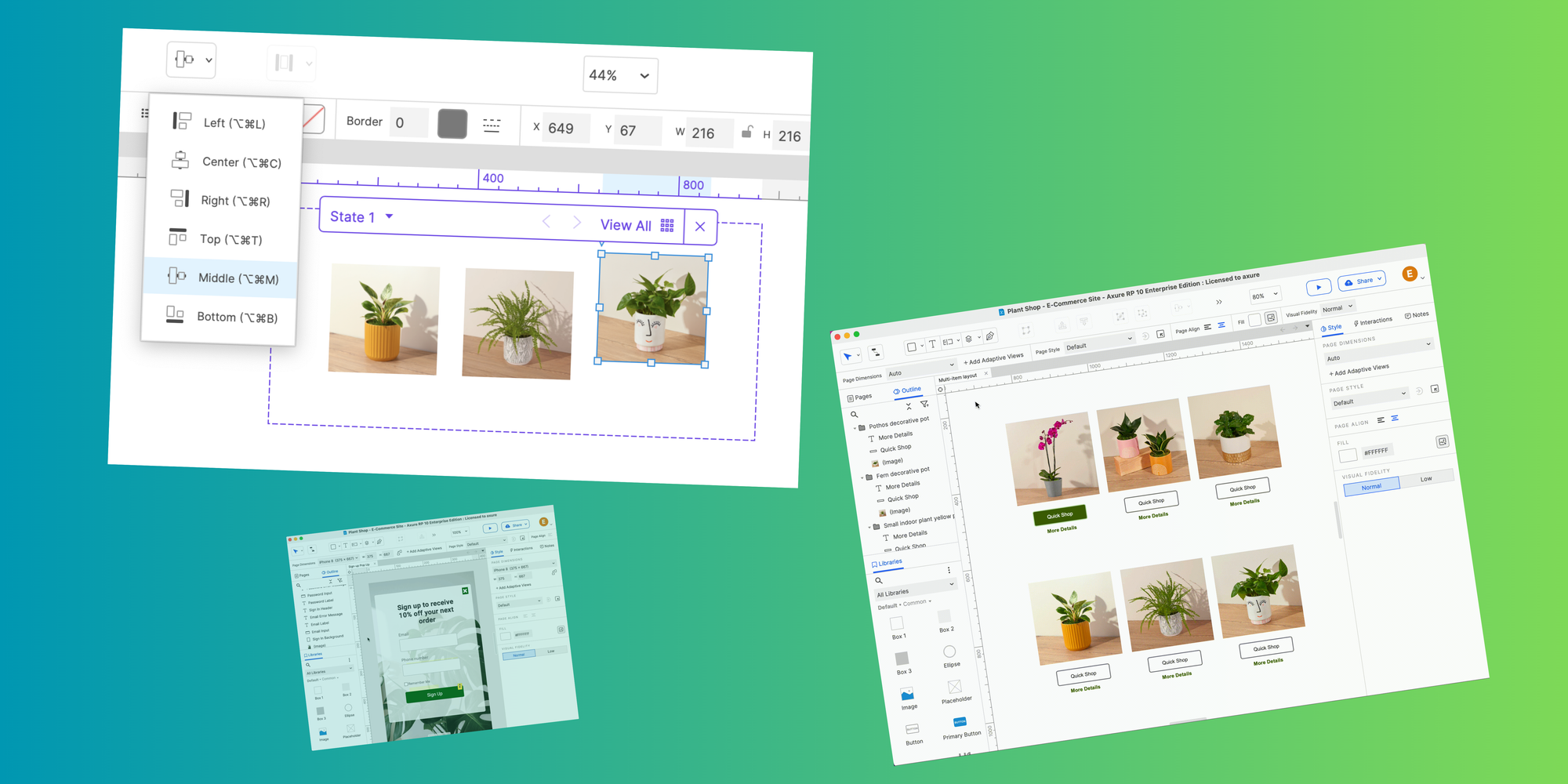Switch Visual Fidelity to Low

(1426, 478)
